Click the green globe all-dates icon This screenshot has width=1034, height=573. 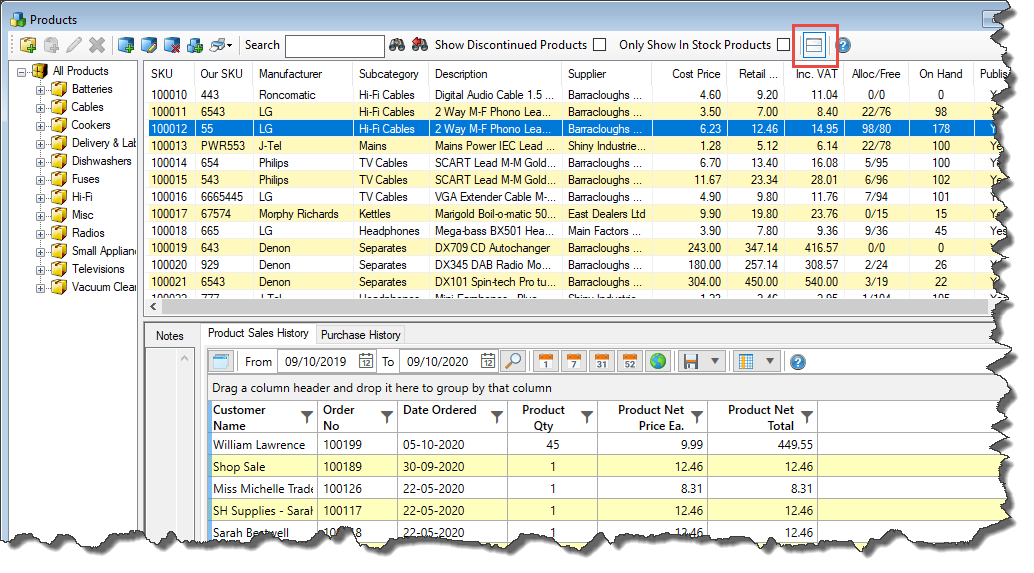pos(657,361)
